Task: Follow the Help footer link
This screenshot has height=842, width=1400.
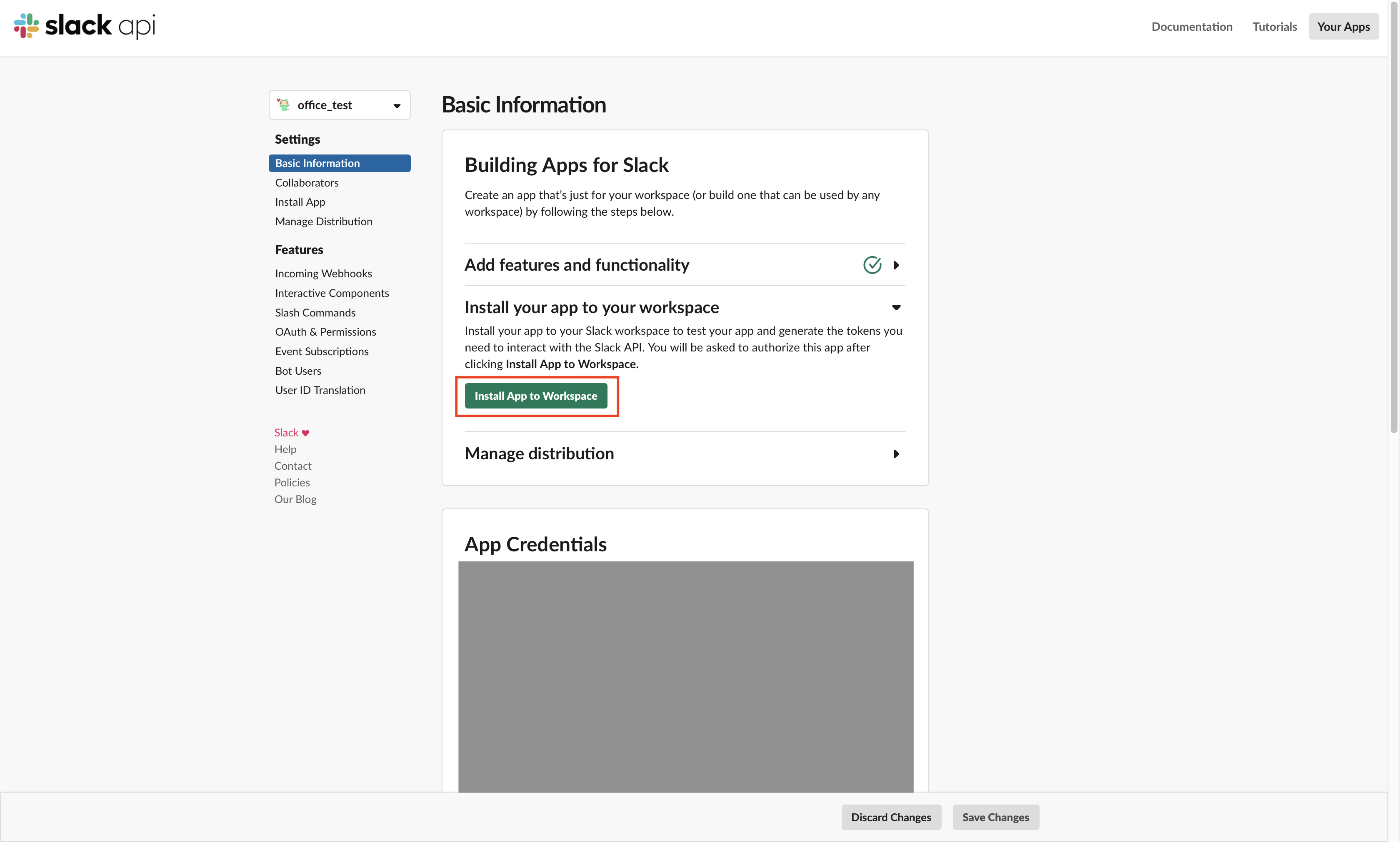Action: [x=285, y=449]
